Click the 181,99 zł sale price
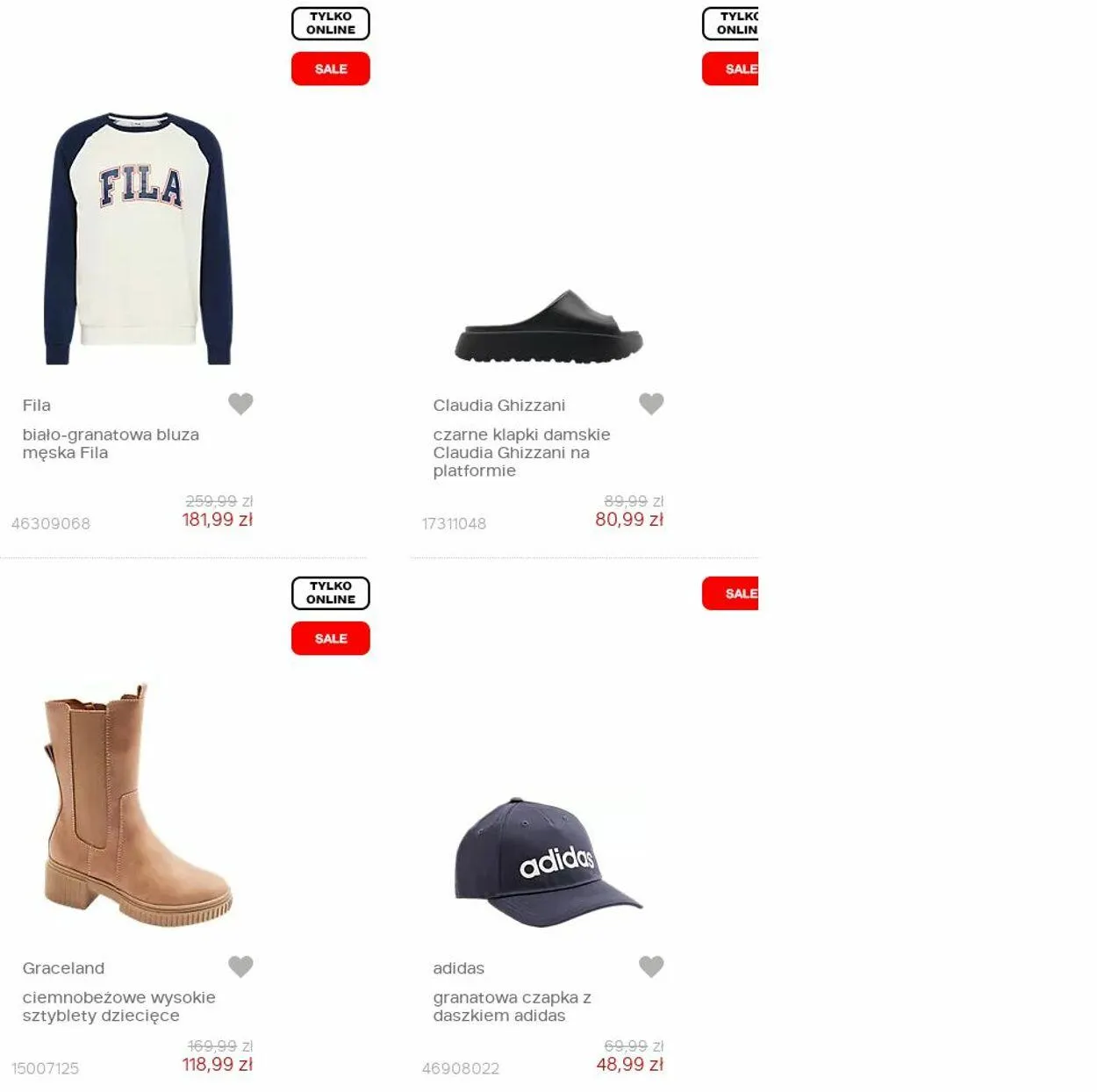1097x1092 pixels. [x=217, y=520]
